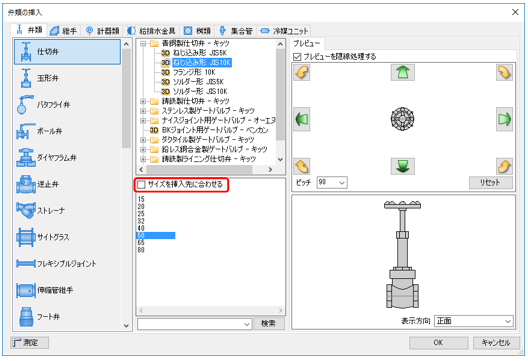Click the 測定 measure button

coord(30,343)
